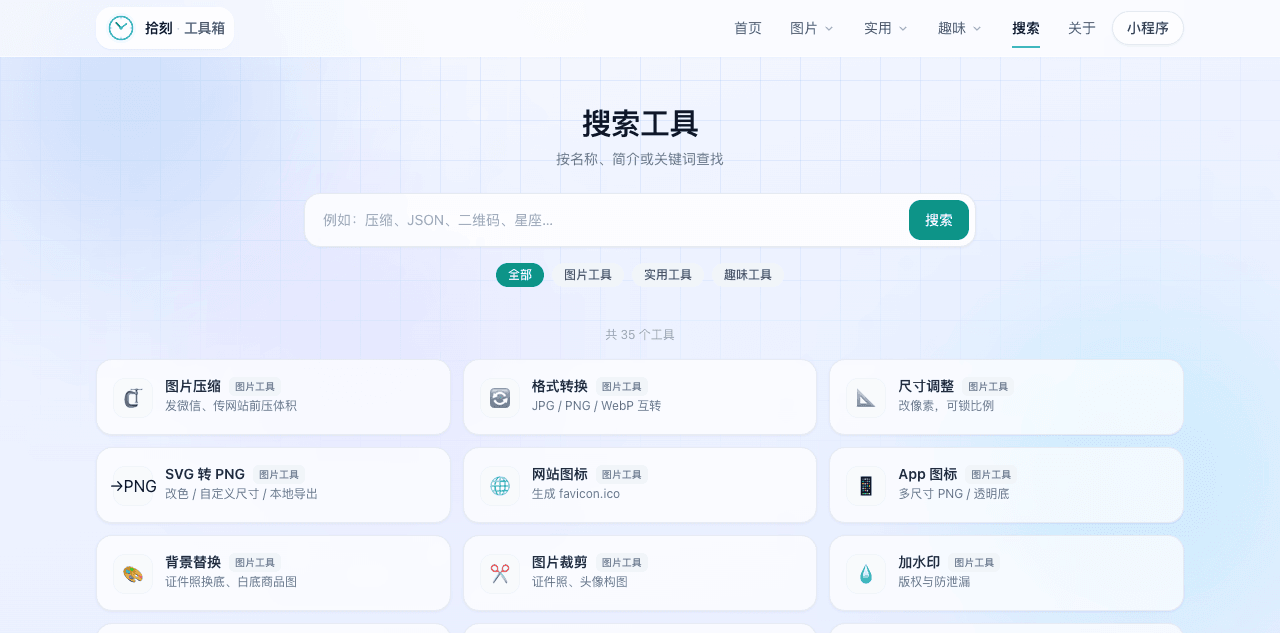This screenshot has width=1280, height=633.
Task: Open the SVG 转 PNG title
Action: 205,474
